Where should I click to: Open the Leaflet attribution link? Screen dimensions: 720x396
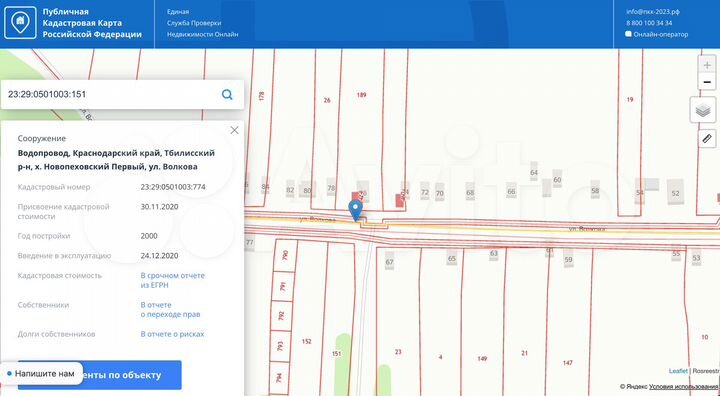[x=678, y=371]
